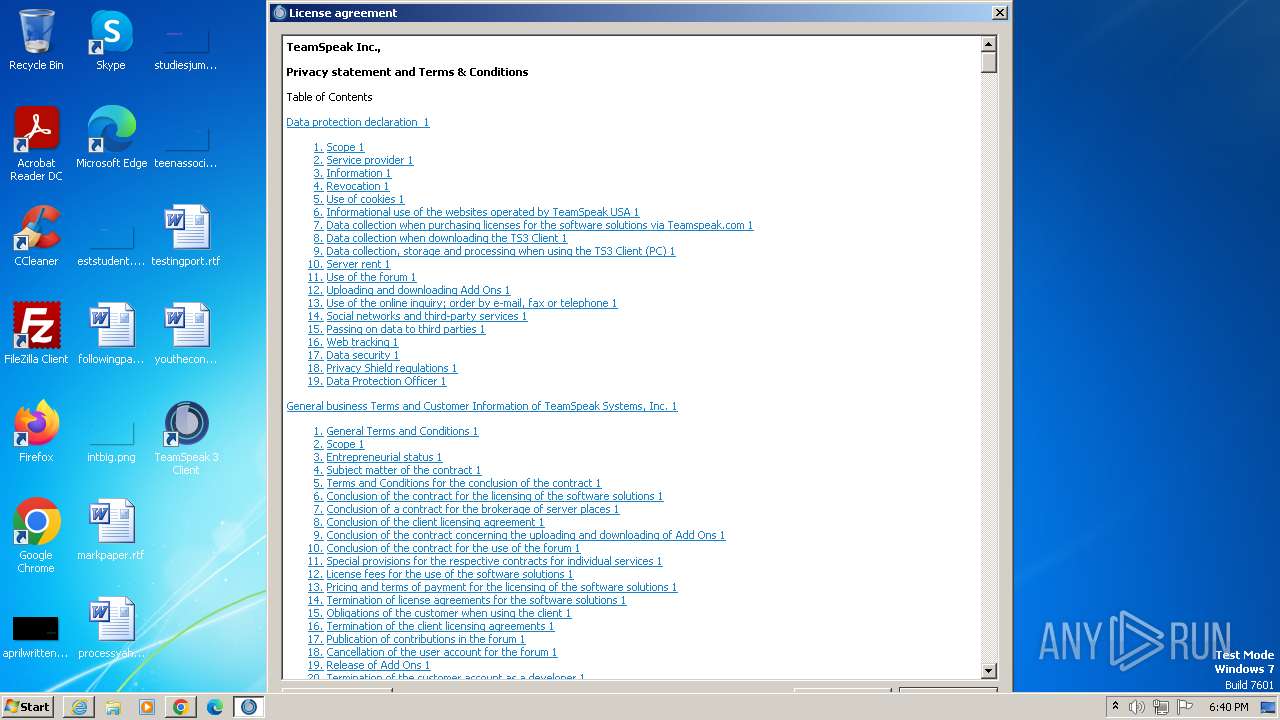The width and height of the screenshot is (1280, 720).
Task: Open Release of Add Ons link
Action: click(x=378, y=665)
